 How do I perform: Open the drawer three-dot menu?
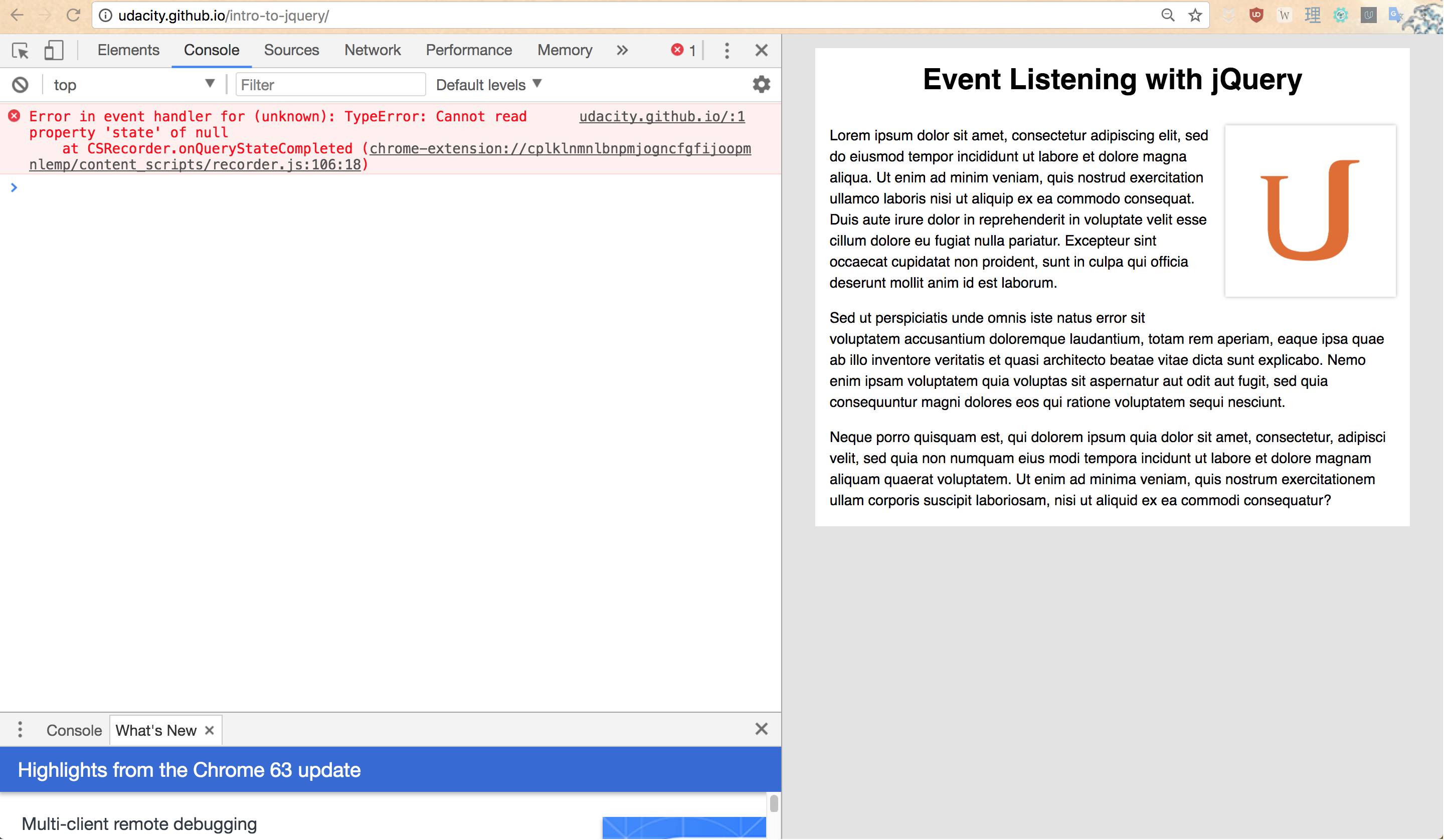(20, 729)
